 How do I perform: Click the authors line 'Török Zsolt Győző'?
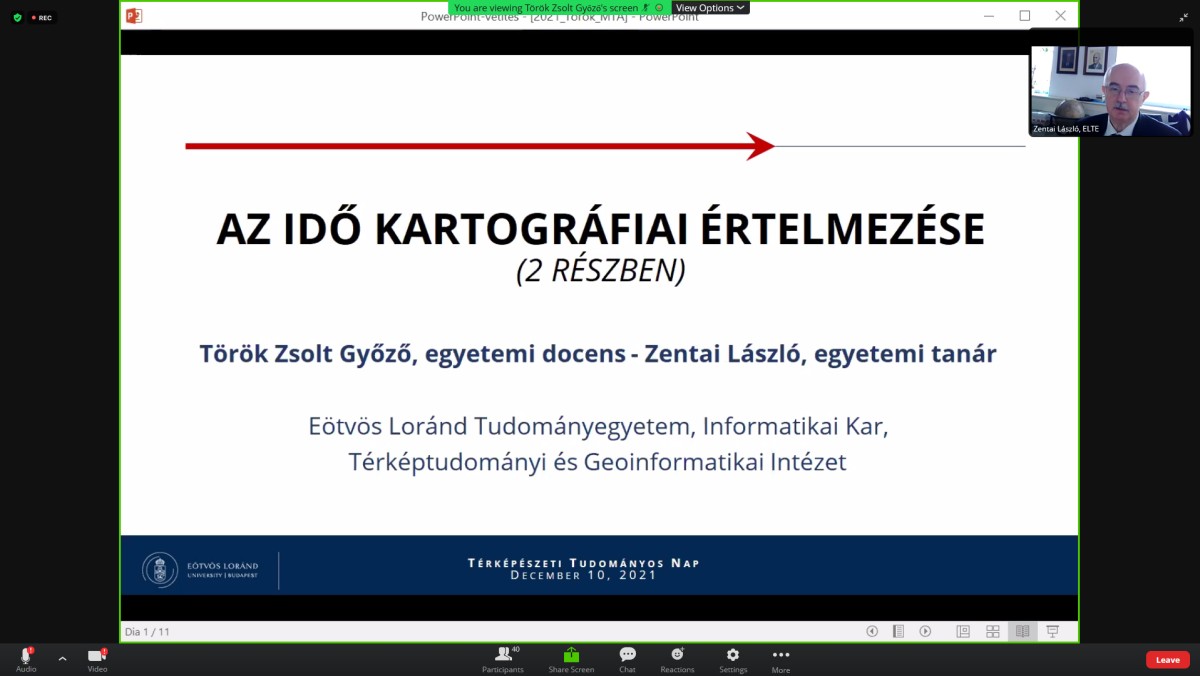pyautogui.click(x=307, y=354)
